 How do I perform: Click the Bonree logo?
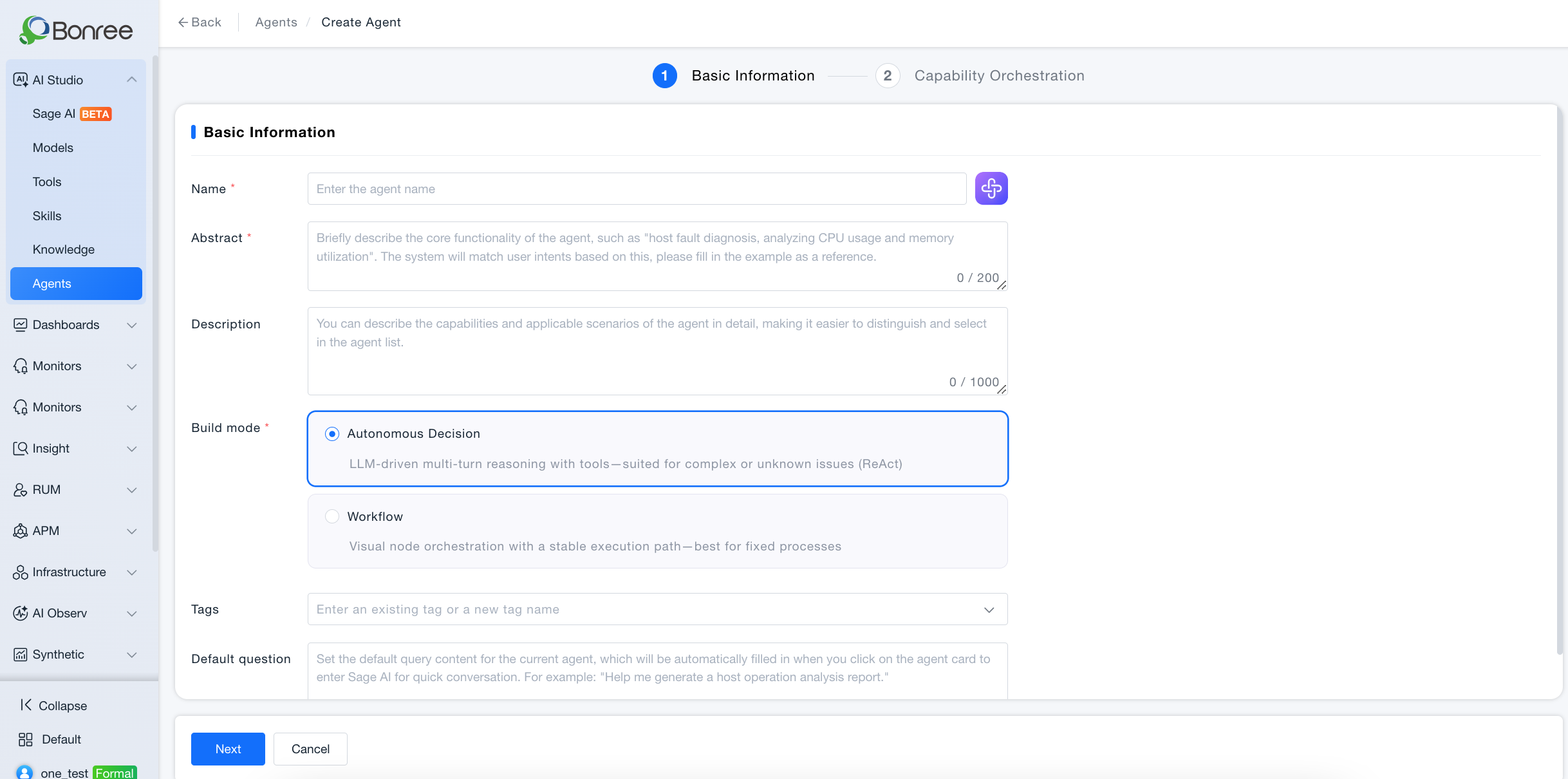76,30
